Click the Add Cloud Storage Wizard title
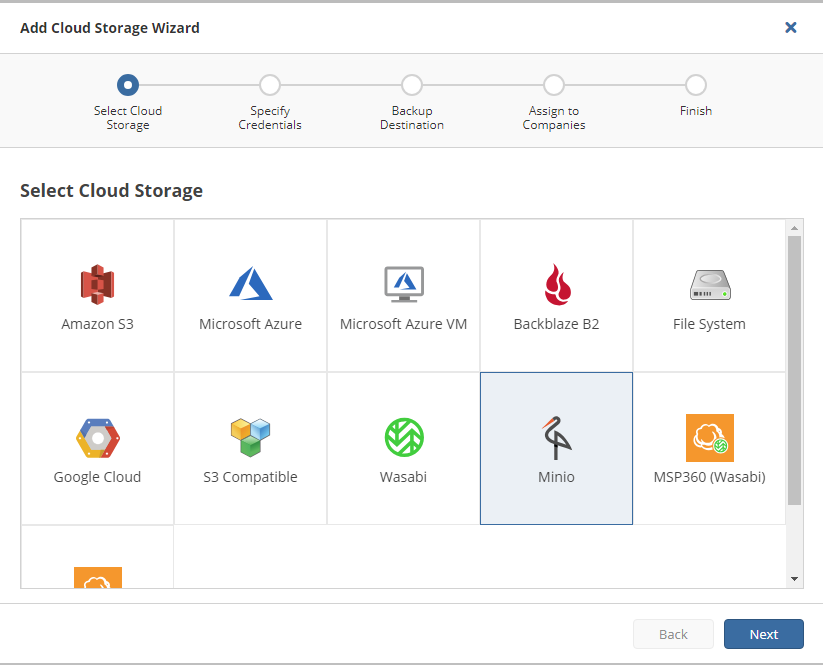Screen dimensions: 823x665 point(110,28)
